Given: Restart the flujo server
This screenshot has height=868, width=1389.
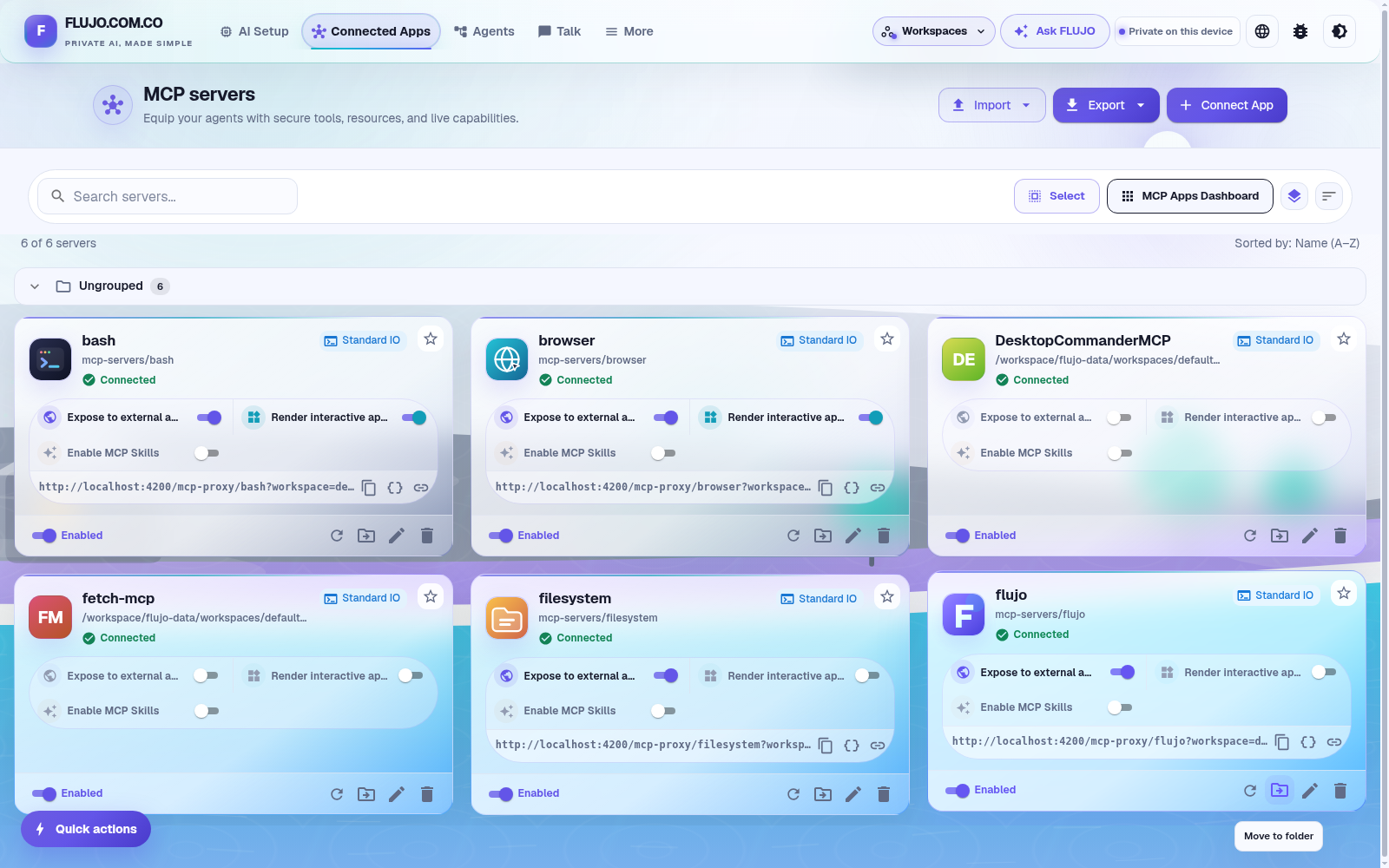Looking at the screenshot, I should (1250, 791).
